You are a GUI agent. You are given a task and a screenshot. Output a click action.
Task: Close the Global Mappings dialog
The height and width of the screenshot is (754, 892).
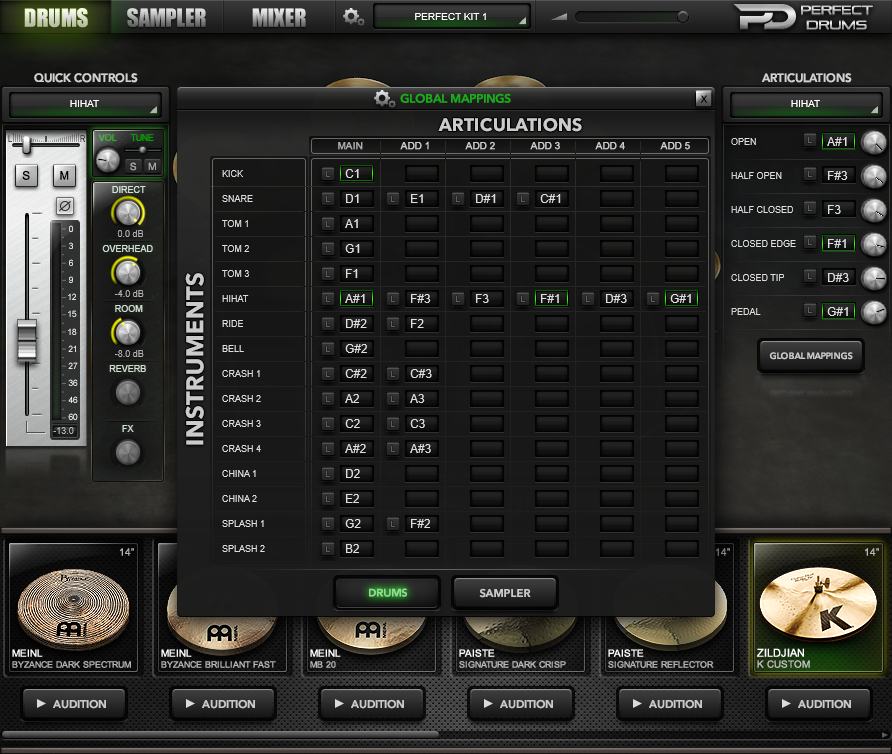tap(704, 98)
